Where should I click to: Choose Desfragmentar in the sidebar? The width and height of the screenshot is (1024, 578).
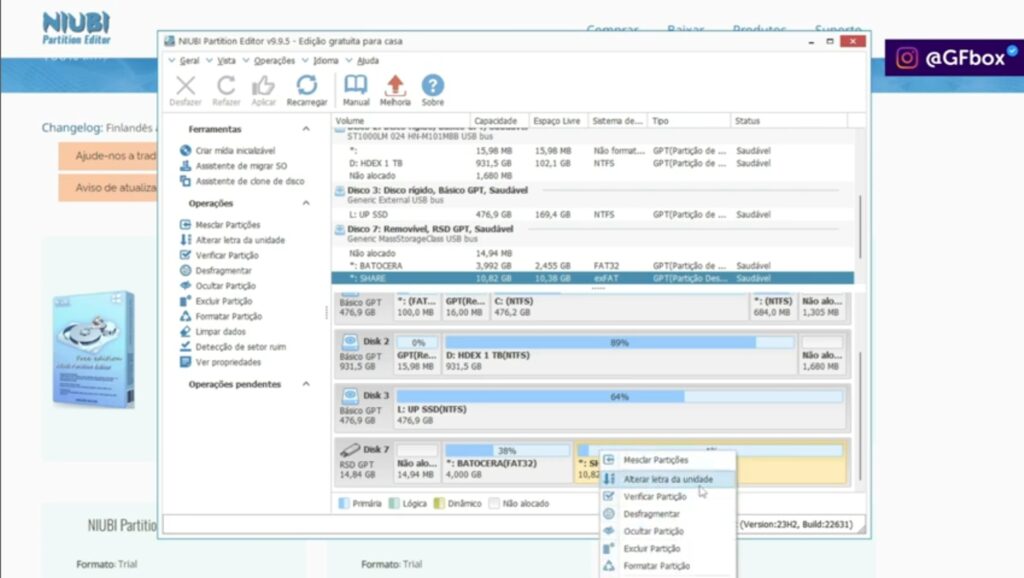pos(216,270)
